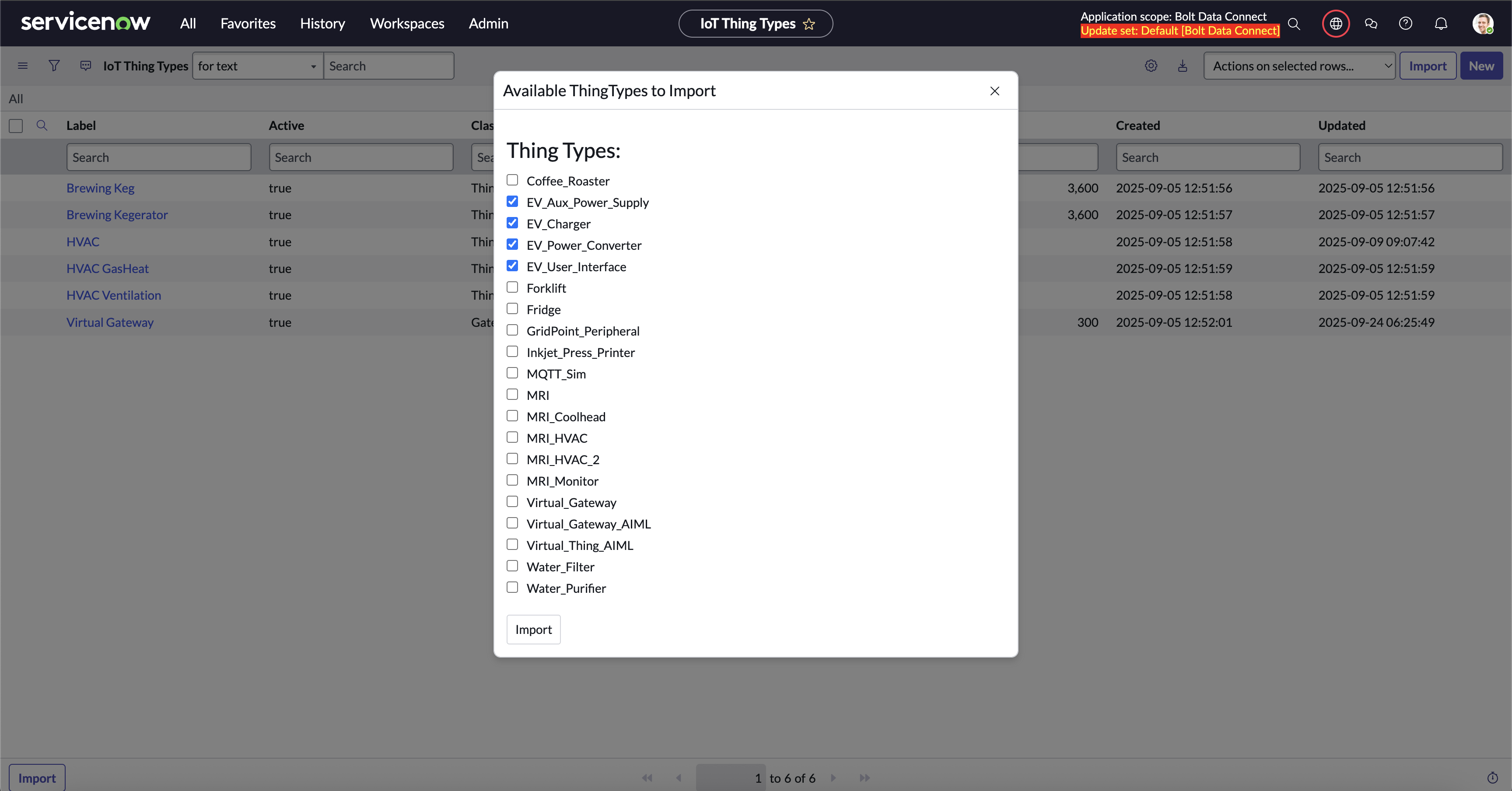Open the 'for text' search field dropdown

coord(258,66)
